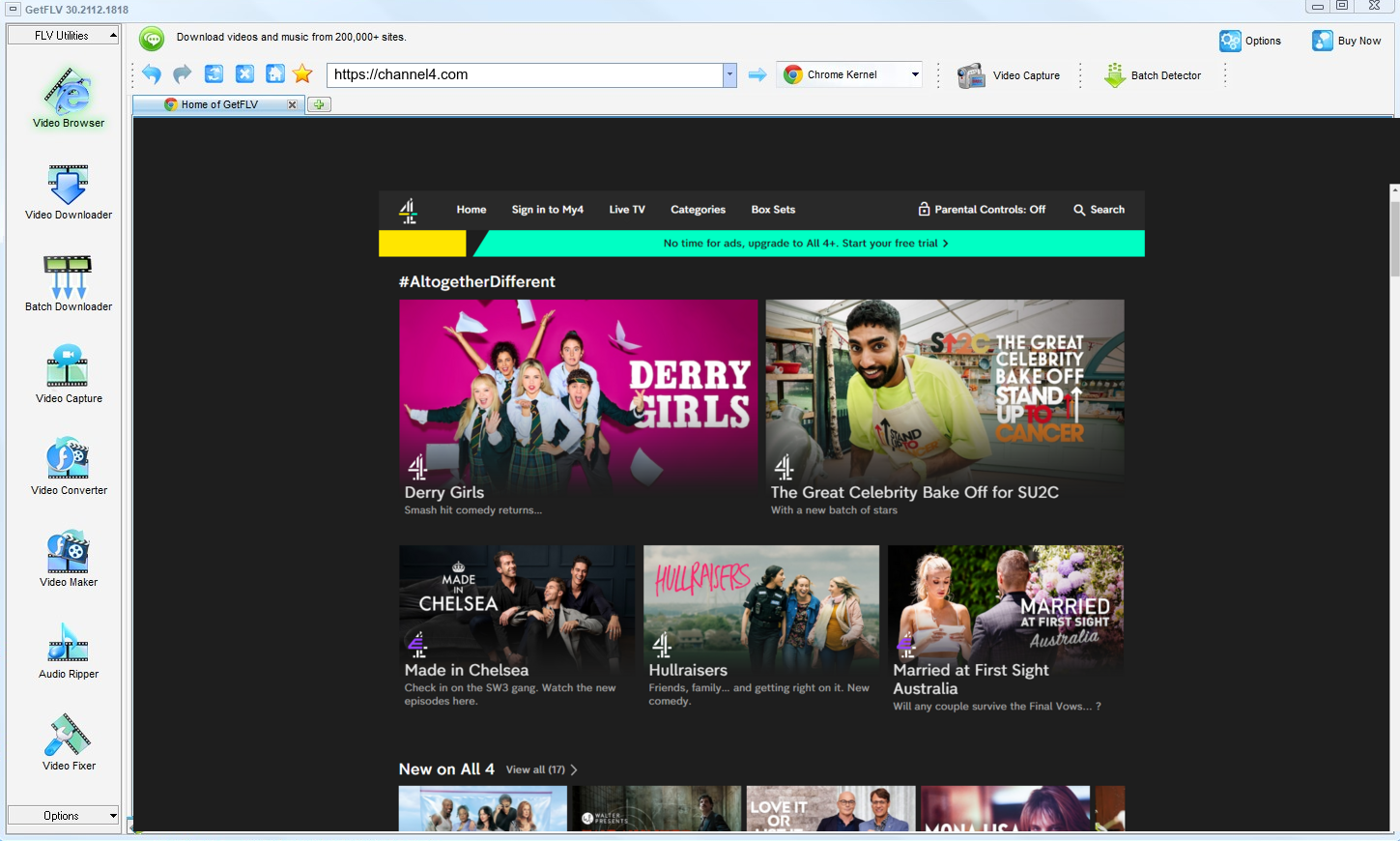This screenshot has height=841, width=1400.
Task: Click the Channel 4 logo
Action: click(409, 211)
